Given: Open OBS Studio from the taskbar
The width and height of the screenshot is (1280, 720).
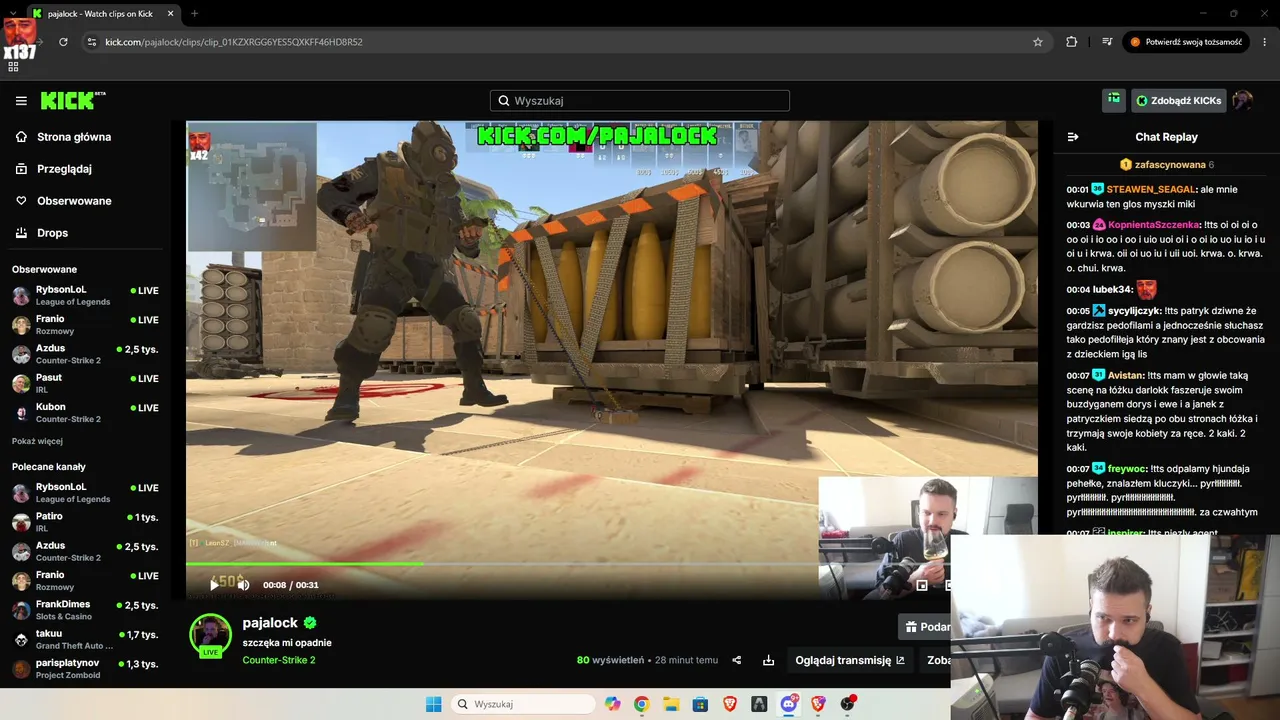Looking at the screenshot, I should pos(848,704).
